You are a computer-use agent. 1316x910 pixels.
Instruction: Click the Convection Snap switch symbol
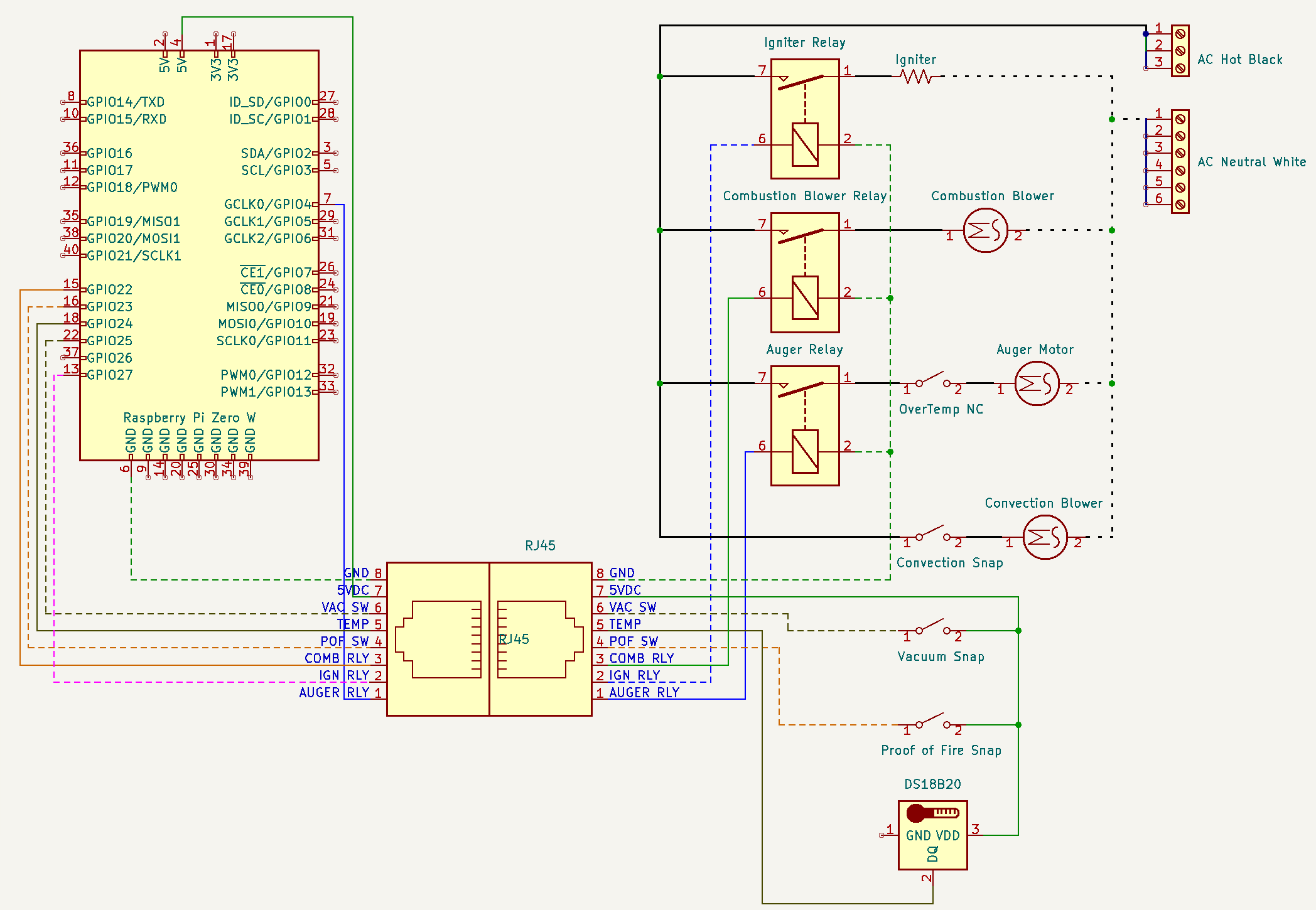[x=932, y=533]
